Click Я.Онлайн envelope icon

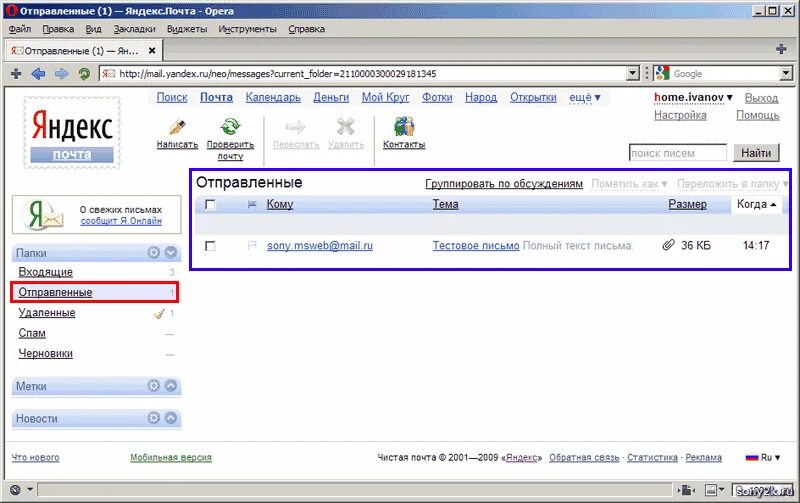point(44,214)
